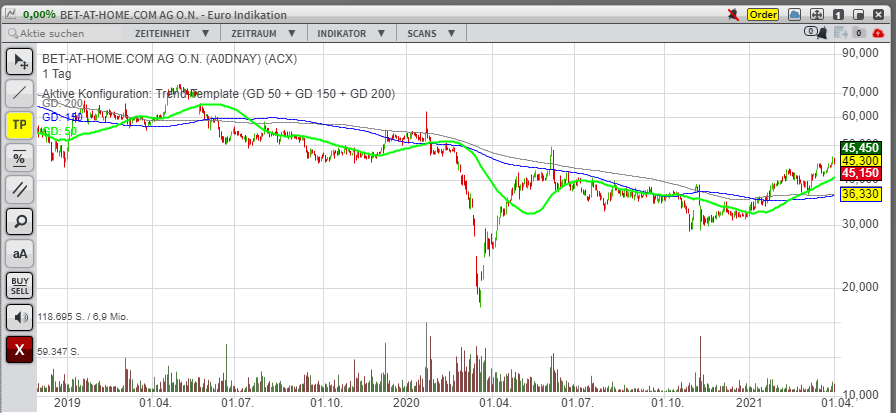Screen dimensions: 896x413
Task: Open the INDIKATOR dropdown menu
Action: click(x=353, y=33)
